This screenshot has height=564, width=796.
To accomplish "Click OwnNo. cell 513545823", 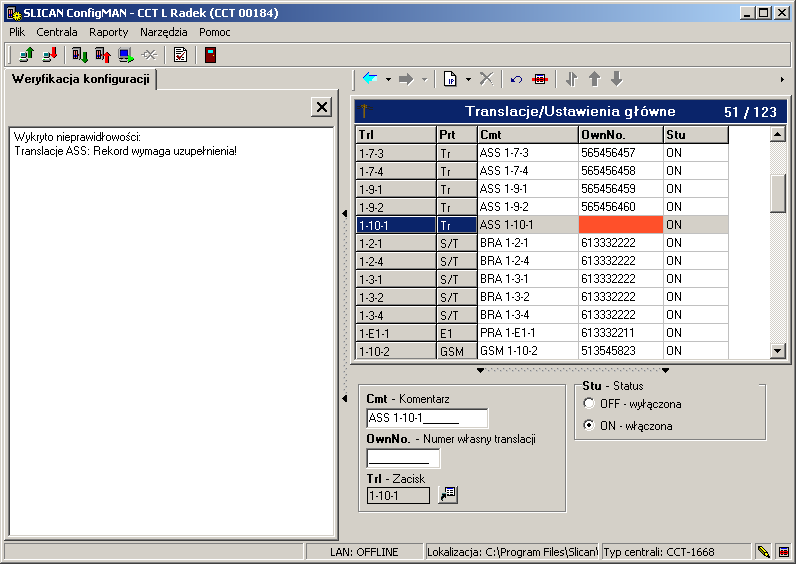I will [x=620, y=351].
